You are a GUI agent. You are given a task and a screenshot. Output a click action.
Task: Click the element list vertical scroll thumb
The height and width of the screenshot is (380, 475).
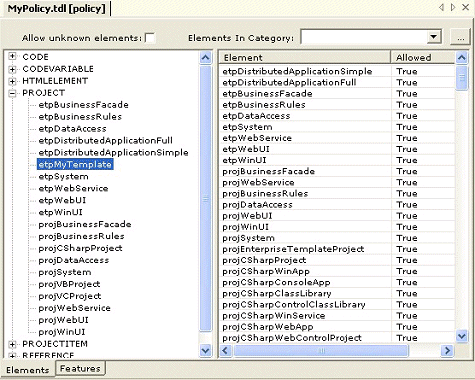coord(462,78)
